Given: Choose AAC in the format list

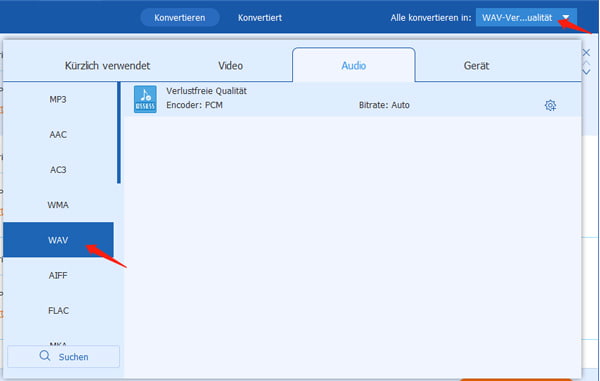Looking at the screenshot, I should (x=58, y=135).
